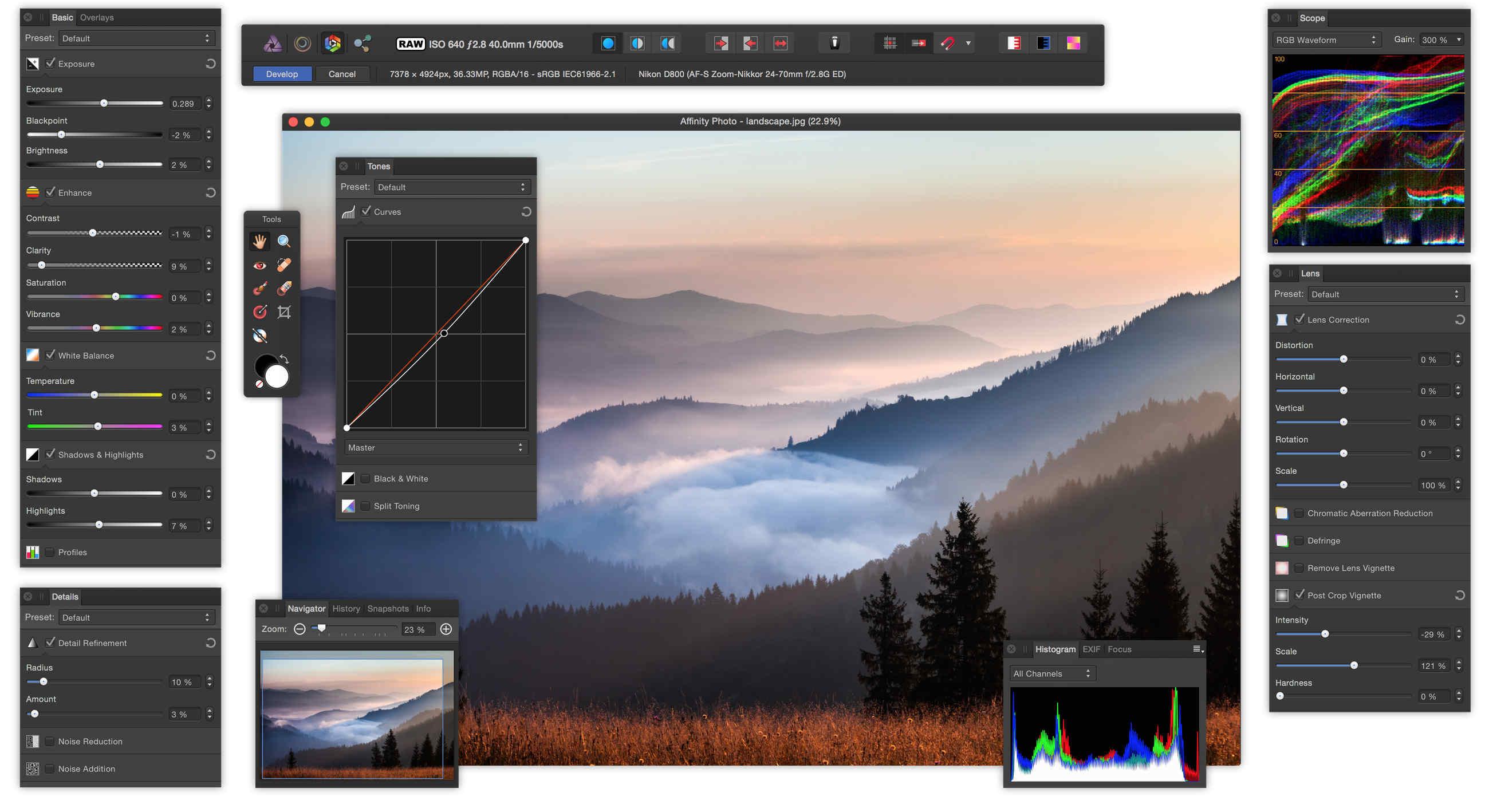
Task: Disable Lens Correction in the Lens panel
Action: [1301, 319]
